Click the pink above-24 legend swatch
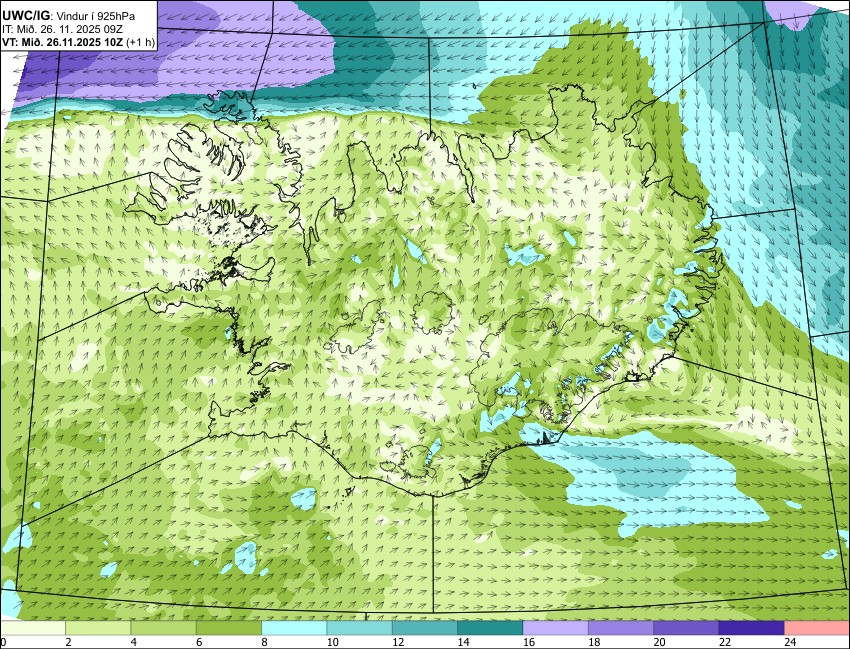This screenshot has height=649, width=850. coord(817,628)
